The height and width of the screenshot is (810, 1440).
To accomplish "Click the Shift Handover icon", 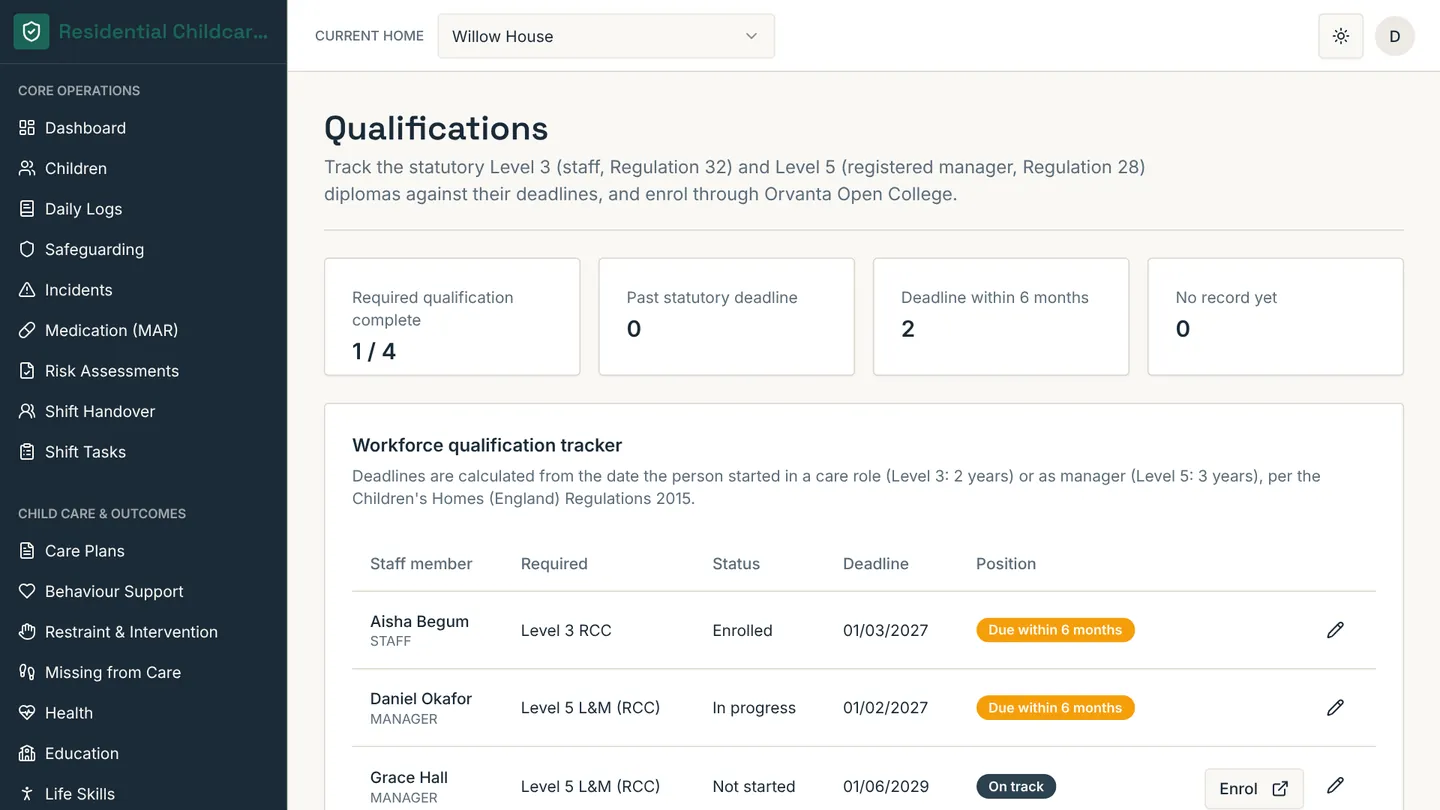I will pos(27,411).
